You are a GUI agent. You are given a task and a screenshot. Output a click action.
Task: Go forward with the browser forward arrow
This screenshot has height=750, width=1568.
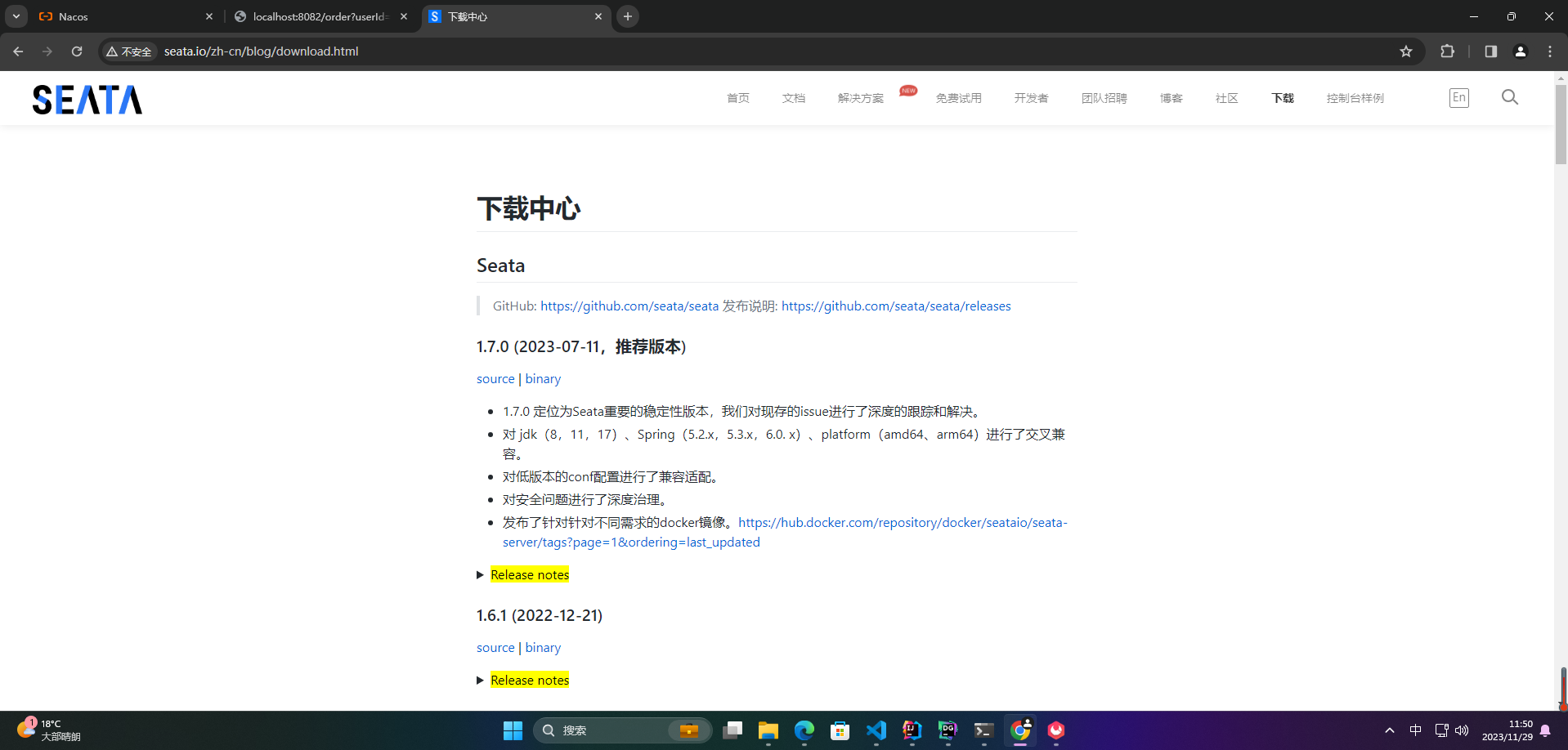point(47,51)
